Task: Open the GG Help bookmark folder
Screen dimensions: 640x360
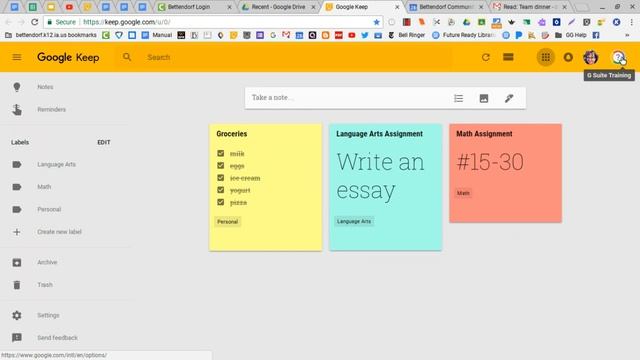Action: pos(571,35)
